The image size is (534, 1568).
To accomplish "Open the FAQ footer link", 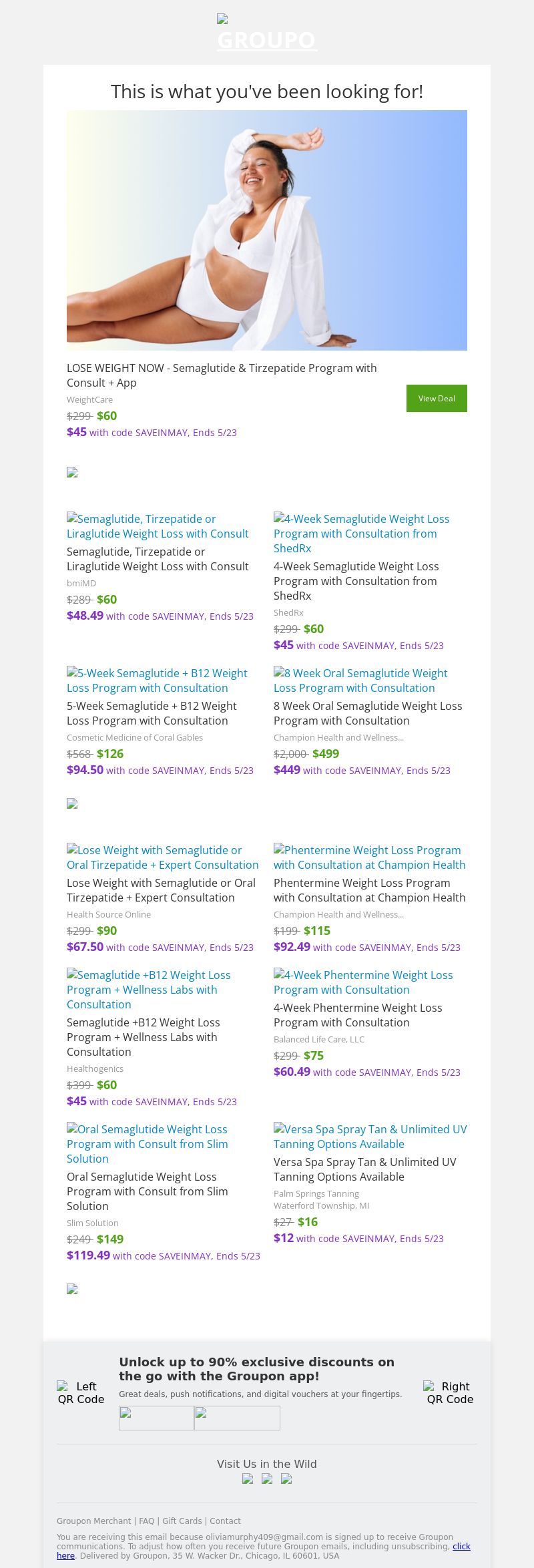I will coord(146,1521).
